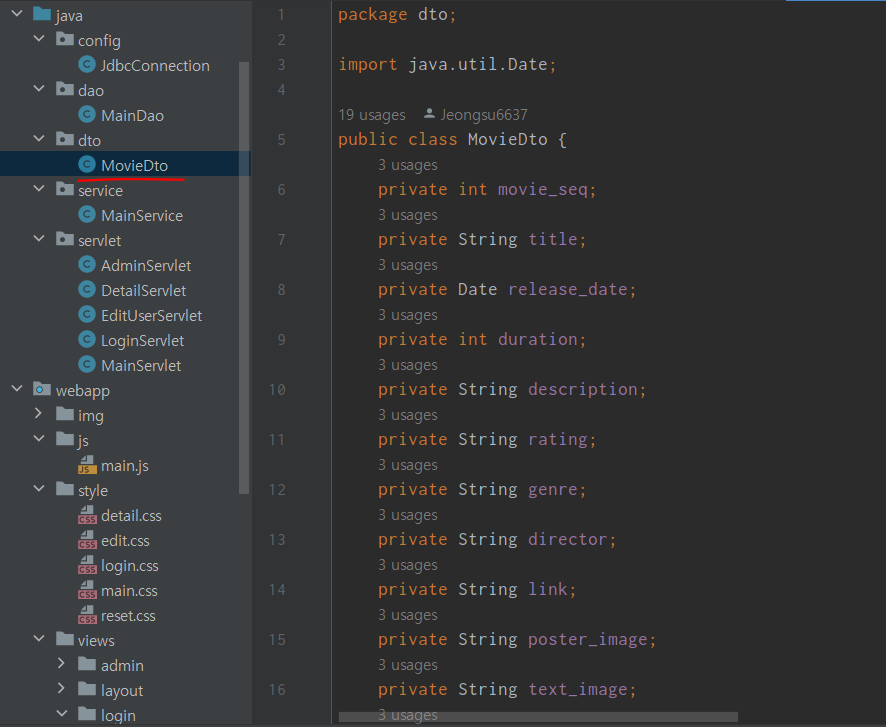The width and height of the screenshot is (886, 727).
Task: Click the JdbcConnection class icon
Action: point(86,64)
